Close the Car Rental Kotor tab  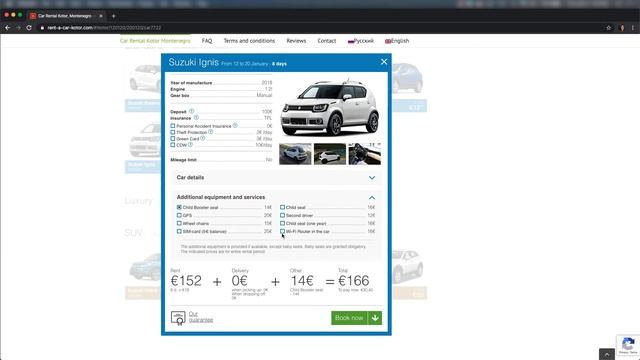(x=101, y=16)
